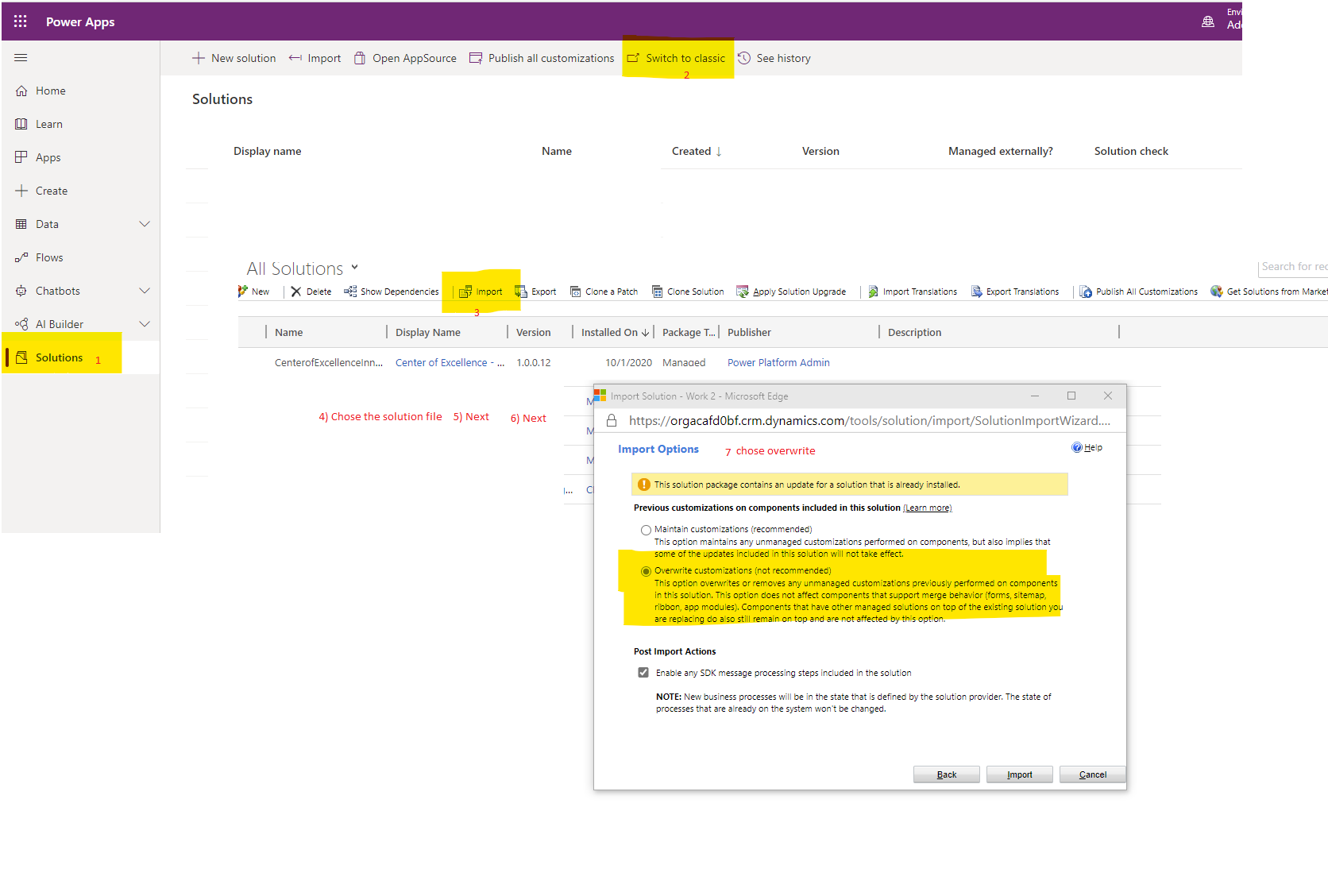Image resolution: width=1328 pixels, height=896 pixels.
Task: Click the Back button in Import Options dialog
Action: (x=946, y=774)
